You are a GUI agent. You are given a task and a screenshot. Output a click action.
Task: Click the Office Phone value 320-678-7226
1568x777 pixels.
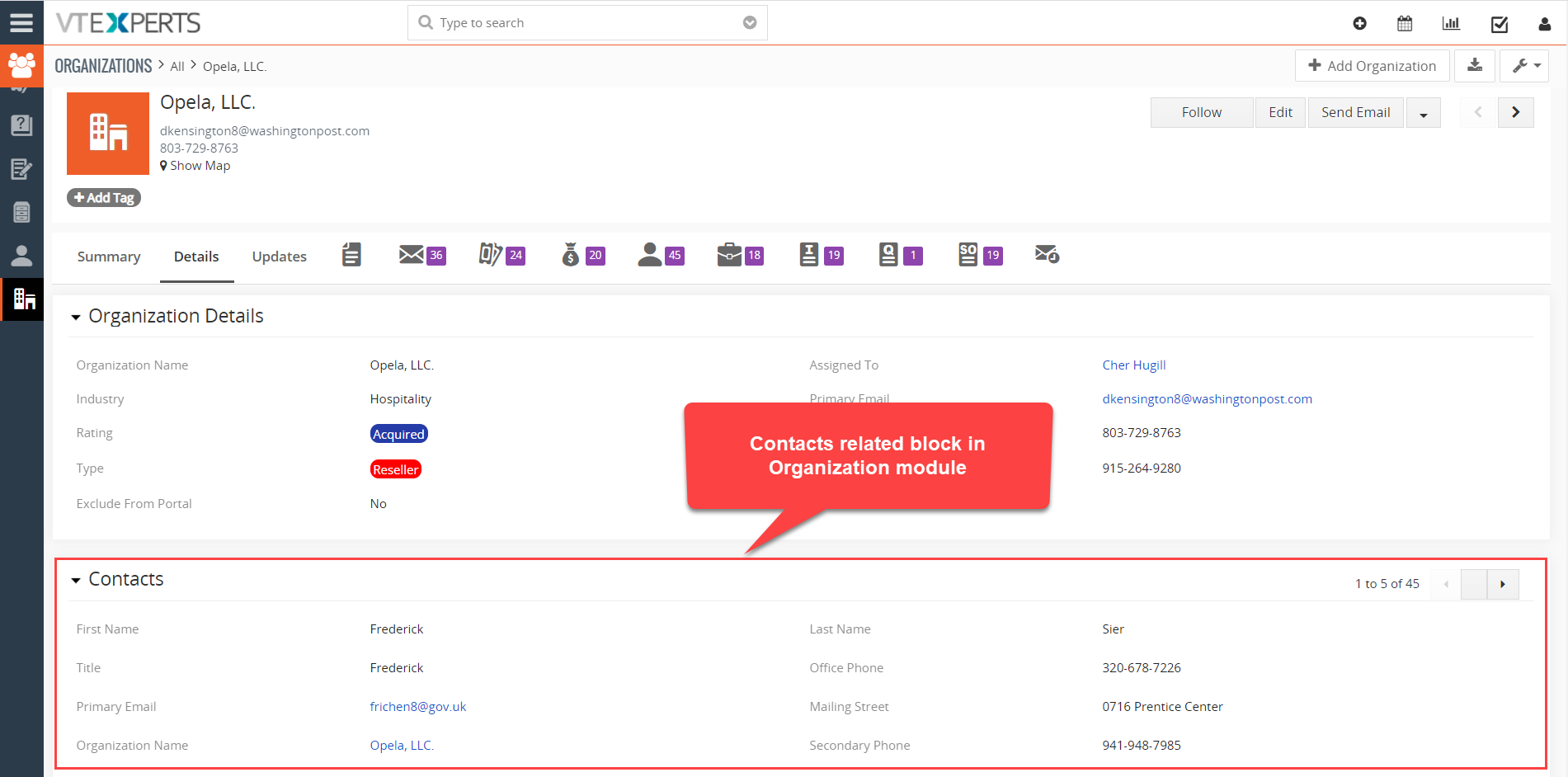click(1142, 668)
